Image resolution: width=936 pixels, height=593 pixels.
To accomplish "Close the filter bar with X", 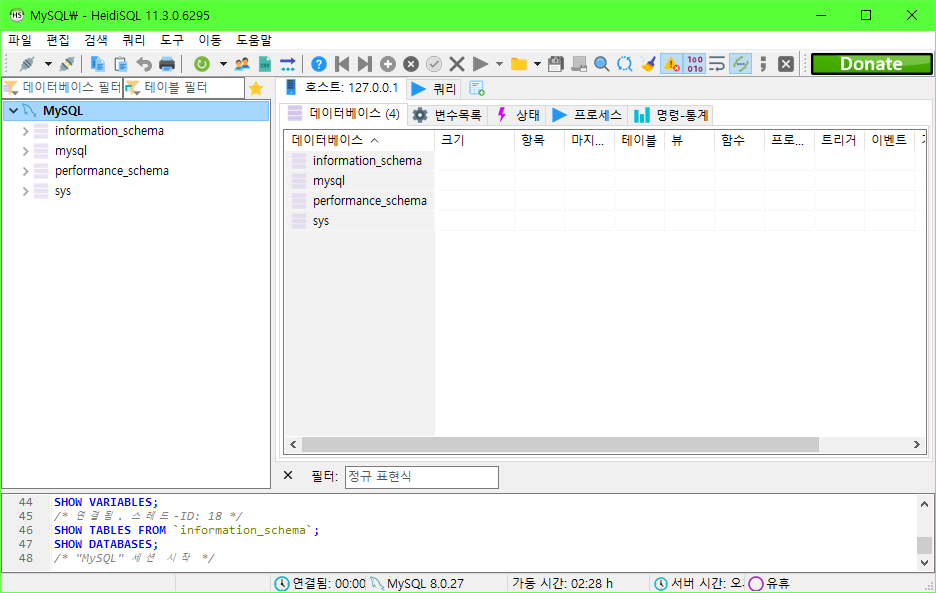I will pyautogui.click(x=288, y=475).
